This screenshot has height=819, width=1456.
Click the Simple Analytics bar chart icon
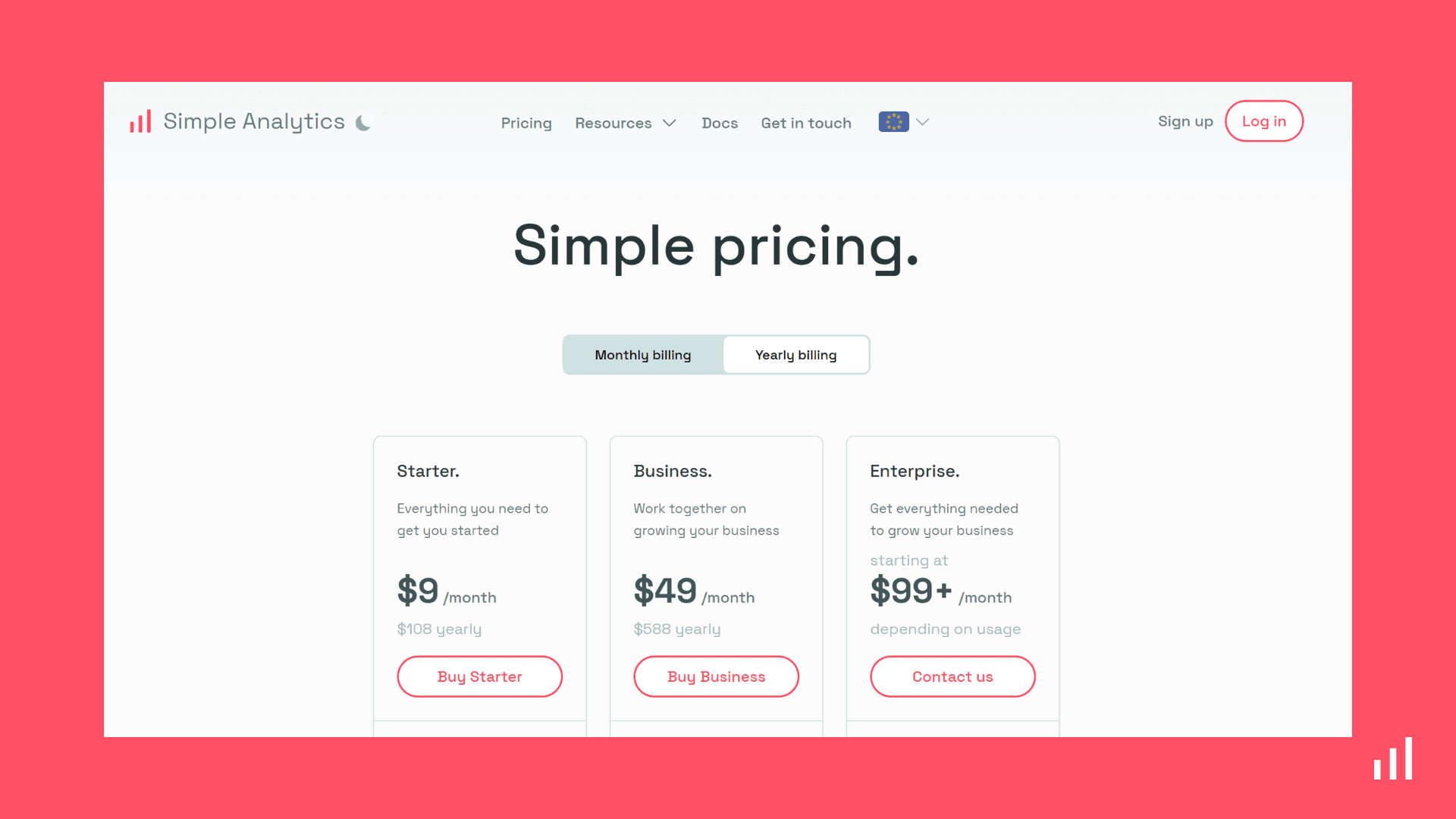click(140, 120)
